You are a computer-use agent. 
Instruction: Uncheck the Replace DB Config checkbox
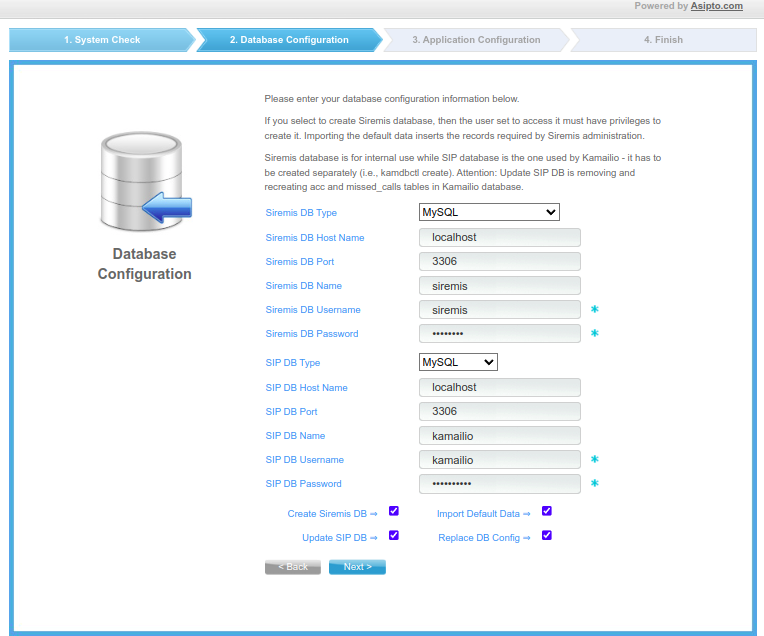[x=547, y=535]
